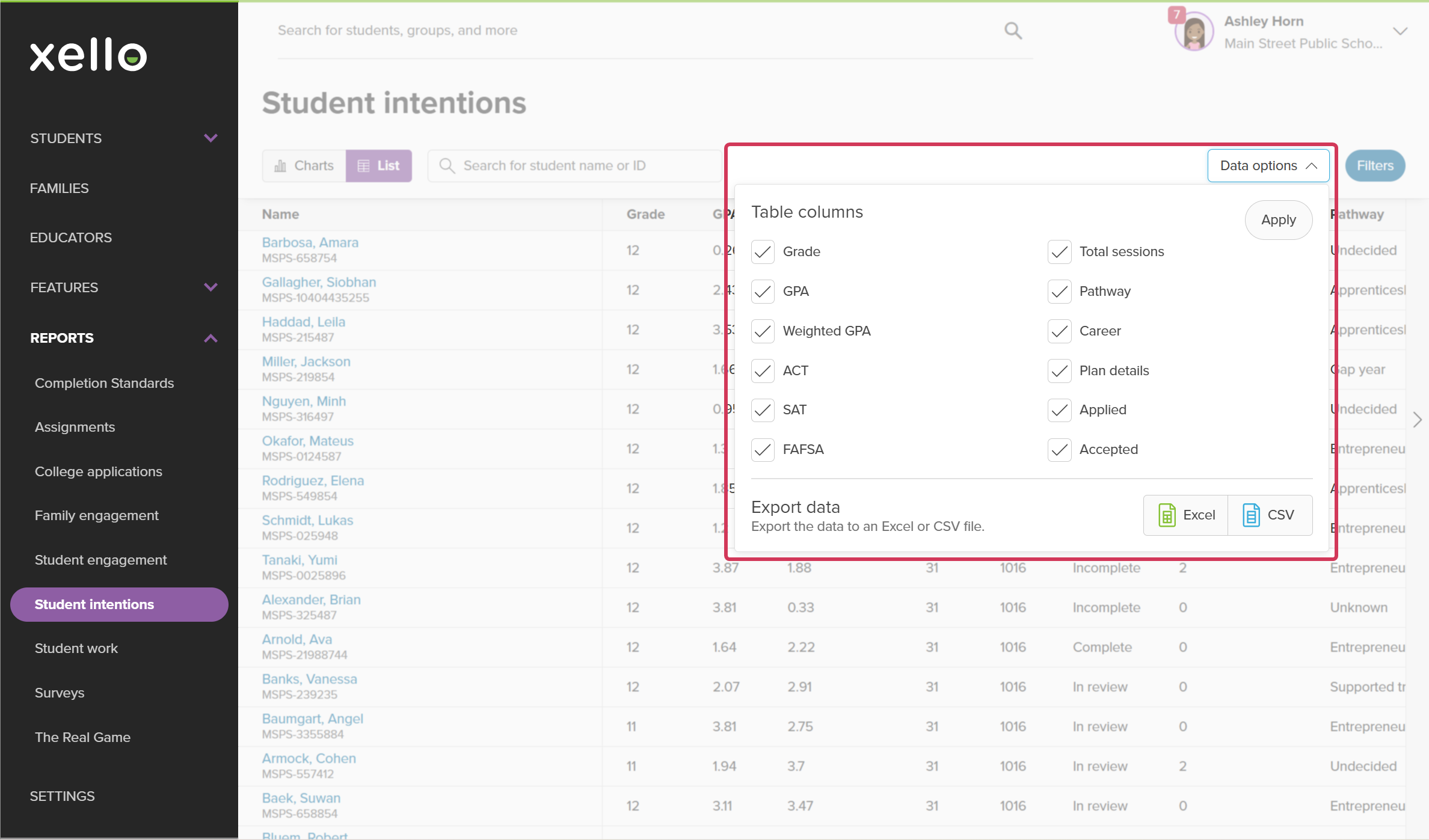Click the student name or ID search field

point(574,166)
